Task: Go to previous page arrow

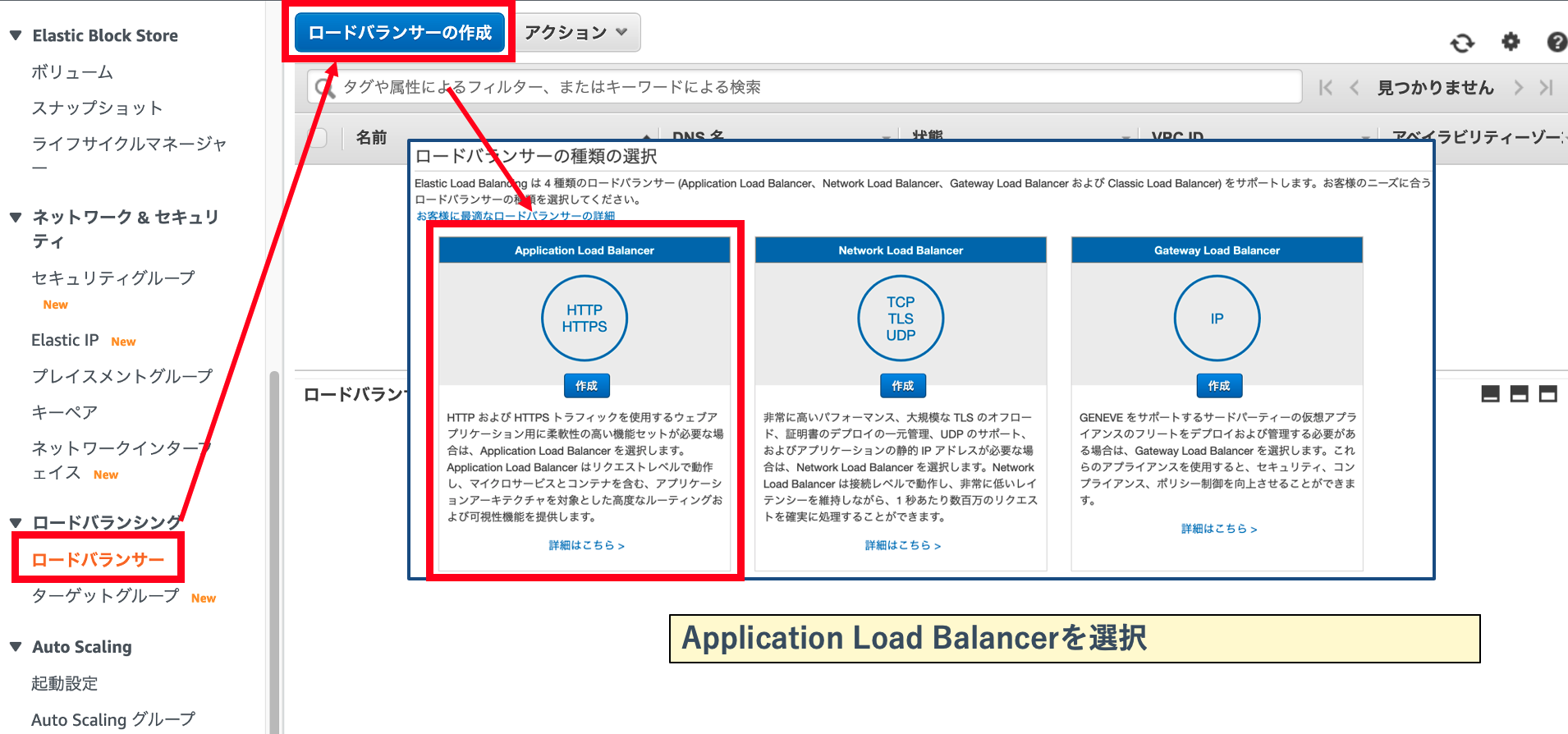Action: click(1355, 87)
